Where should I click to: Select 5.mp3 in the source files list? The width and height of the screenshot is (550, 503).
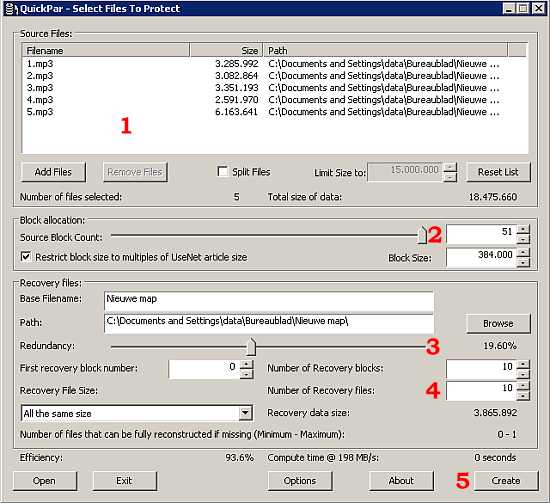point(40,112)
